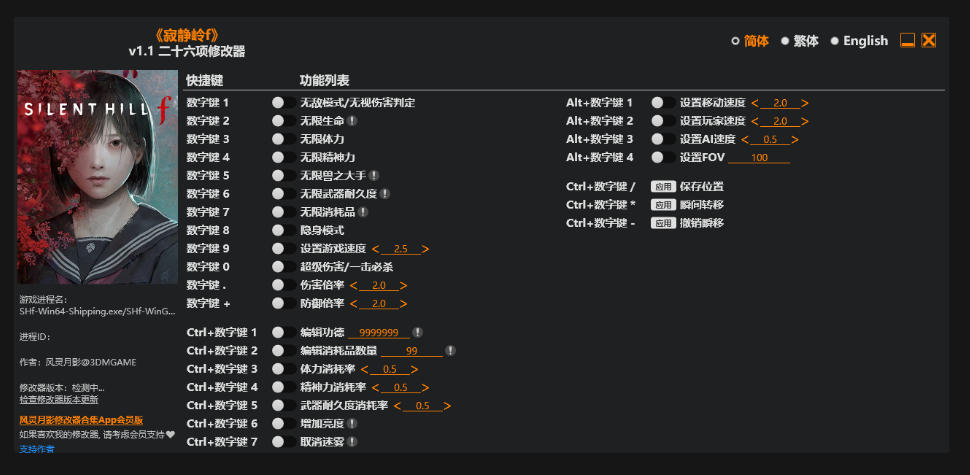
Task: Click info icon next to 增加亮度
Action: click(x=352, y=424)
